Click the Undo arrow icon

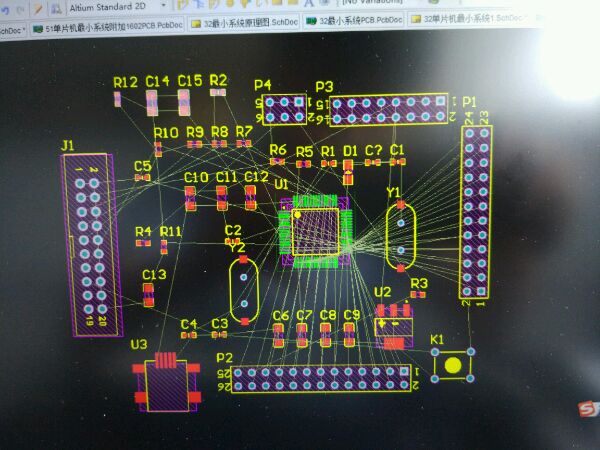[x=5, y=10]
